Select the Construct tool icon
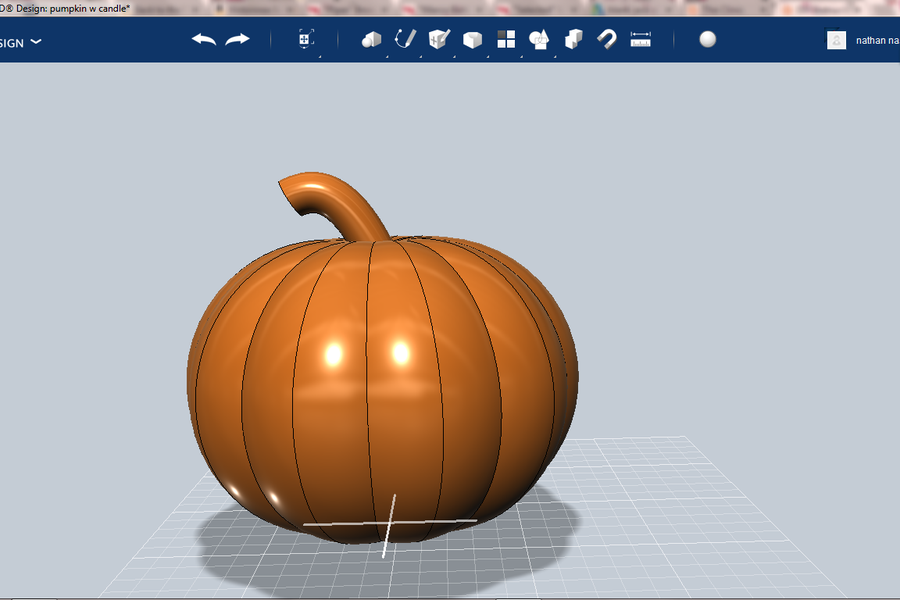 [x=438, y=40]
